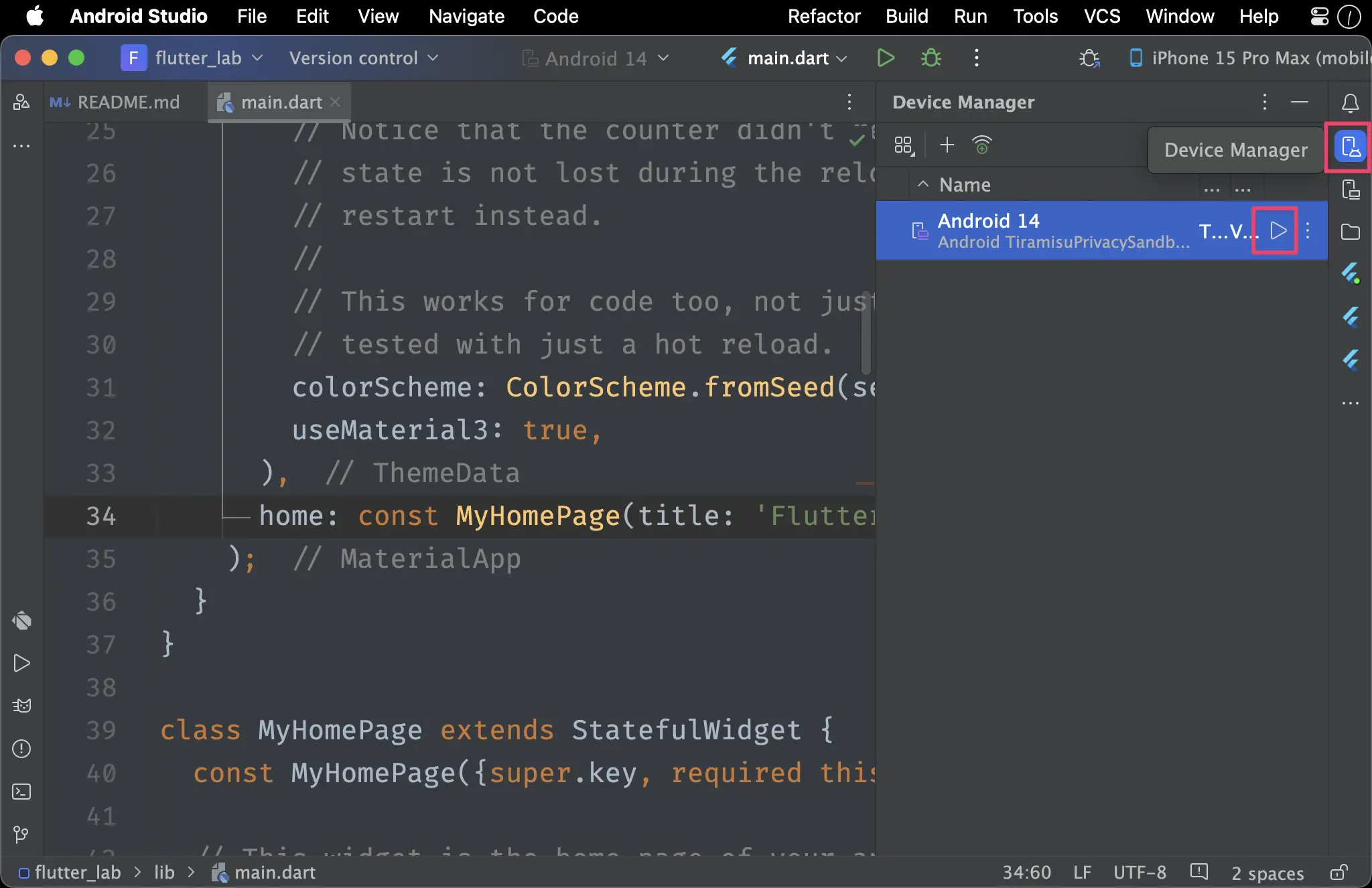Attach debugger to Android process icon

click(x=1089, y=58)
